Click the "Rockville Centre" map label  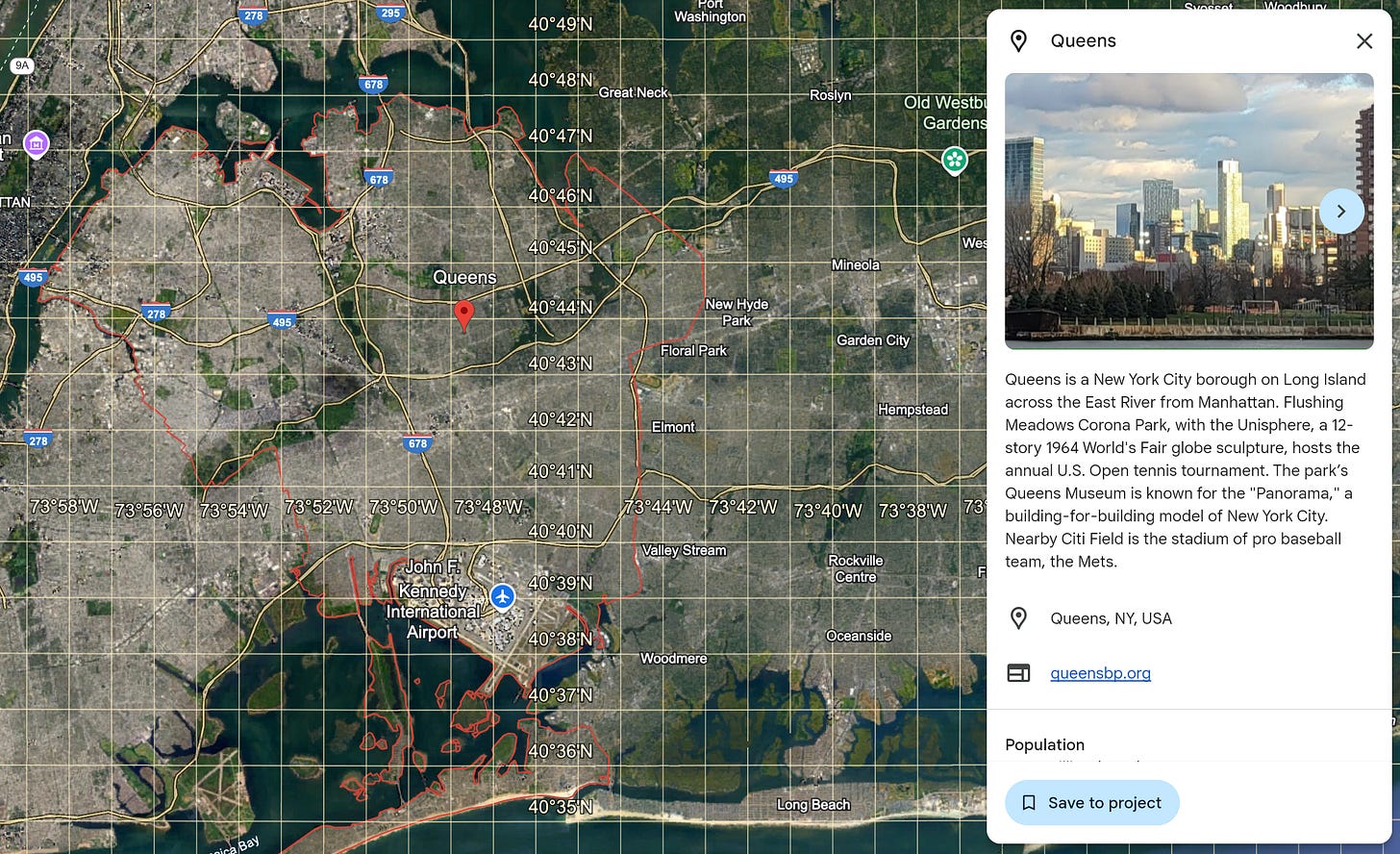(x=856, y=568)
